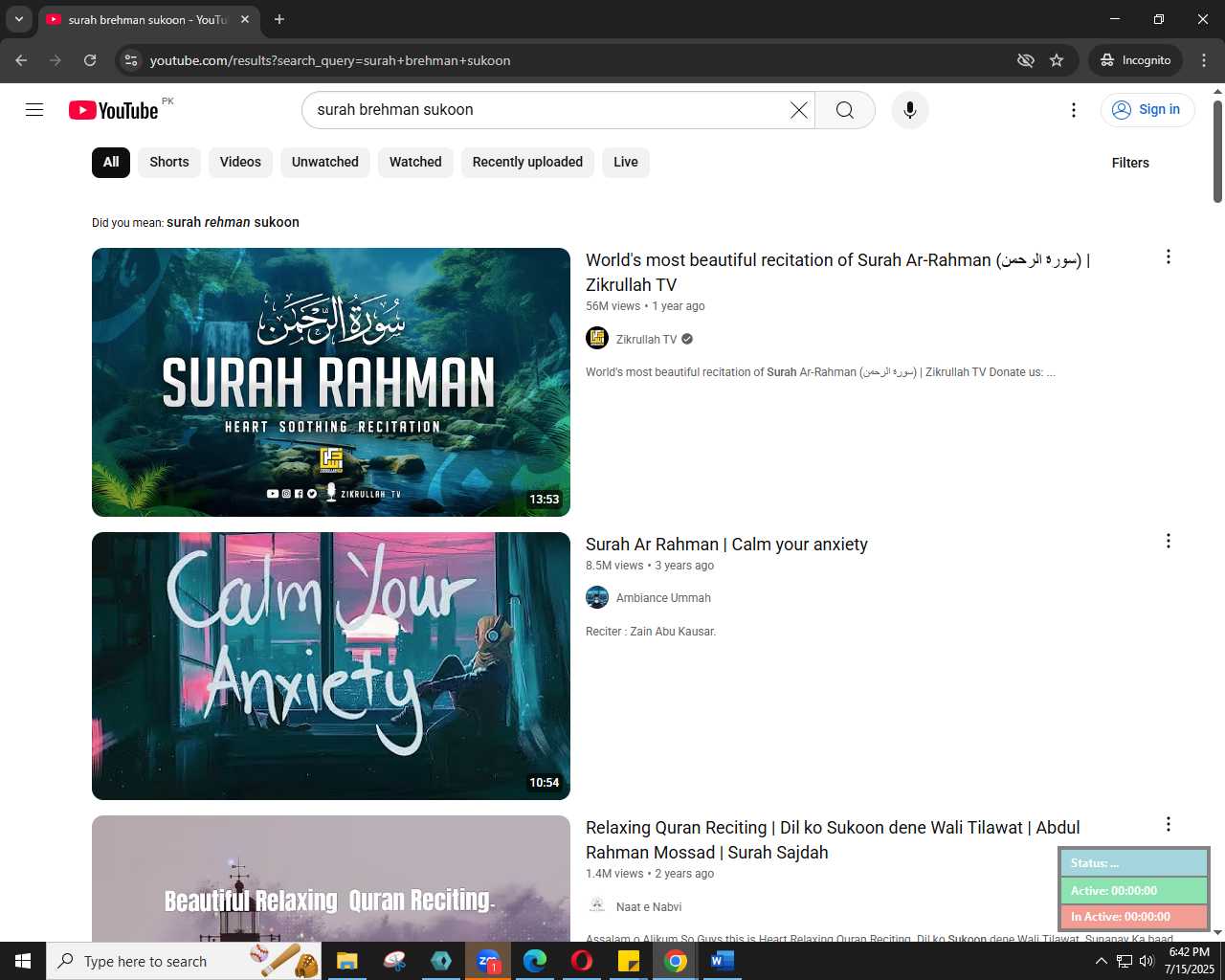Click the 'Reciter : Zain Abu Kausar.' description

click(x=651, y=632)
